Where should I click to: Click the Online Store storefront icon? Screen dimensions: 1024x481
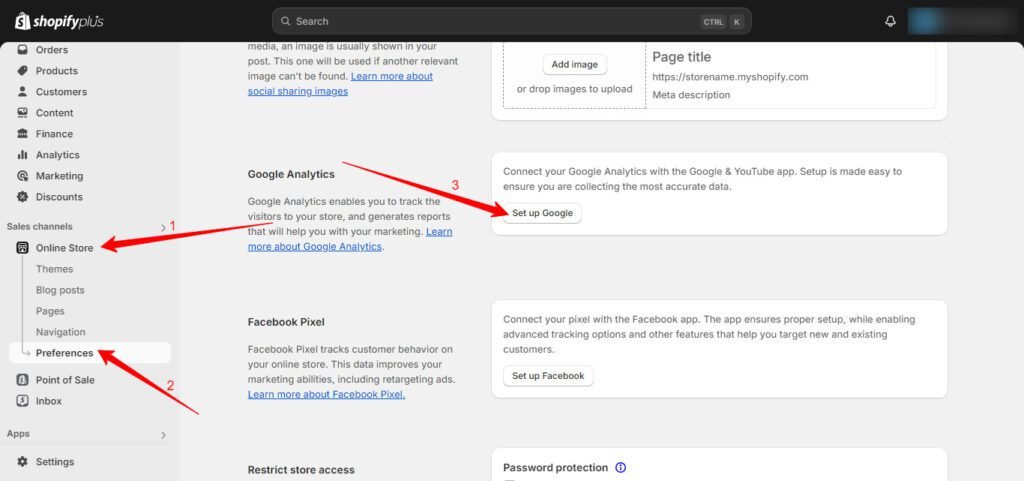pyautogui.click(x=22, y=247)
